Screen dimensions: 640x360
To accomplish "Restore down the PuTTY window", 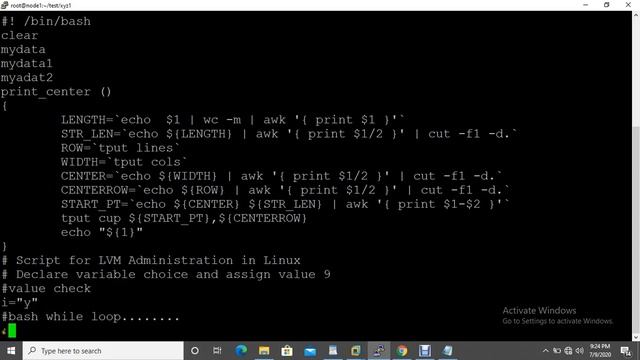I will point(607,5).
